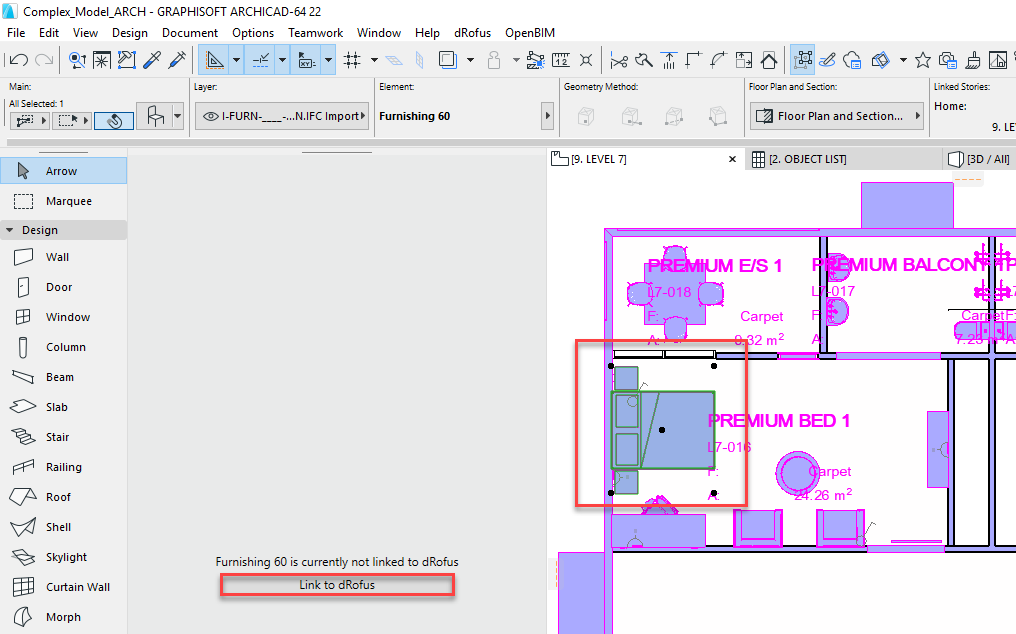Toggle the Snap Grid icon
1016x634 pixels.
tap(352, 60)
